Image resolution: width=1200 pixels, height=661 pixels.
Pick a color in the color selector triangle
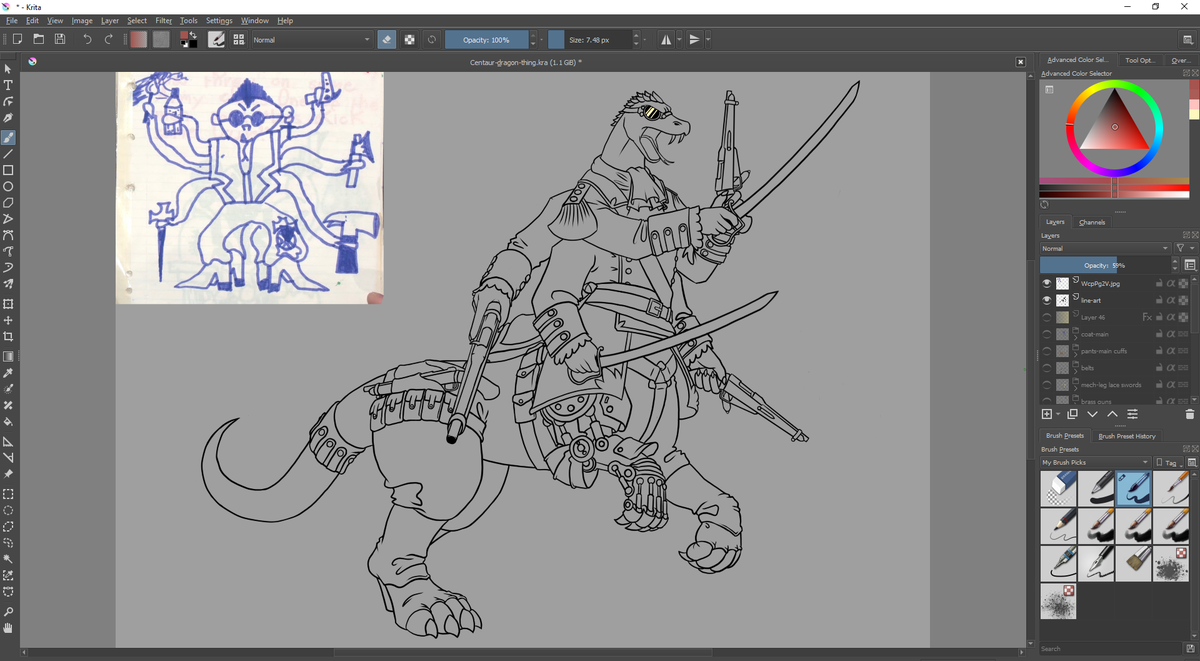pyautogui.click(x=1114, y=119)
